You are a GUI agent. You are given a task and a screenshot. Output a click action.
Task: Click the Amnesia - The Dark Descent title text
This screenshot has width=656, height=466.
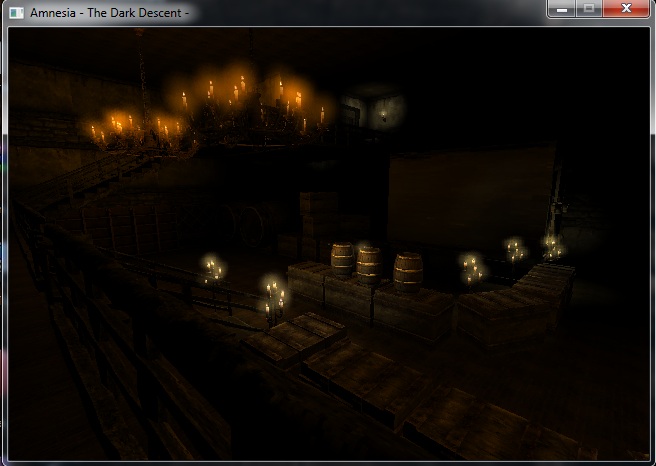(x=108, y=12)
